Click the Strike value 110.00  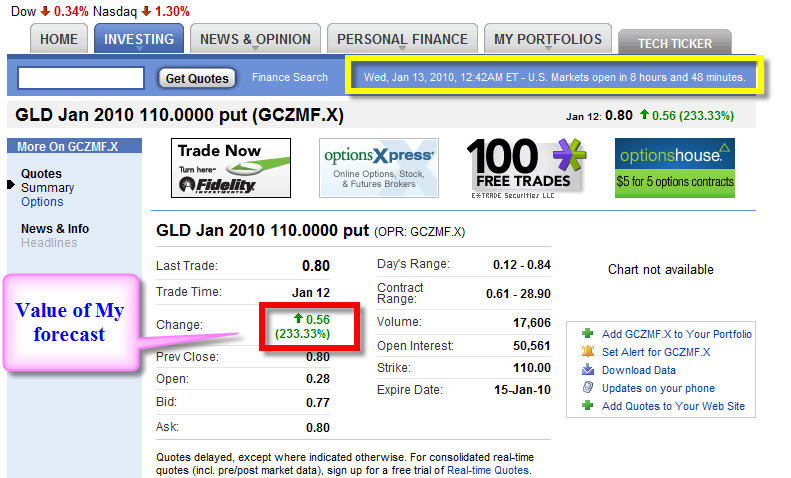point(532,368)
